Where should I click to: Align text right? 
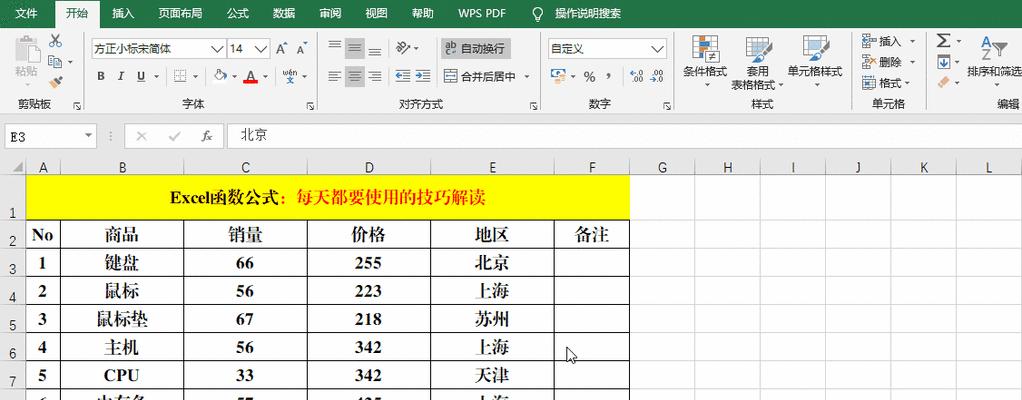(x=375, y=77)
